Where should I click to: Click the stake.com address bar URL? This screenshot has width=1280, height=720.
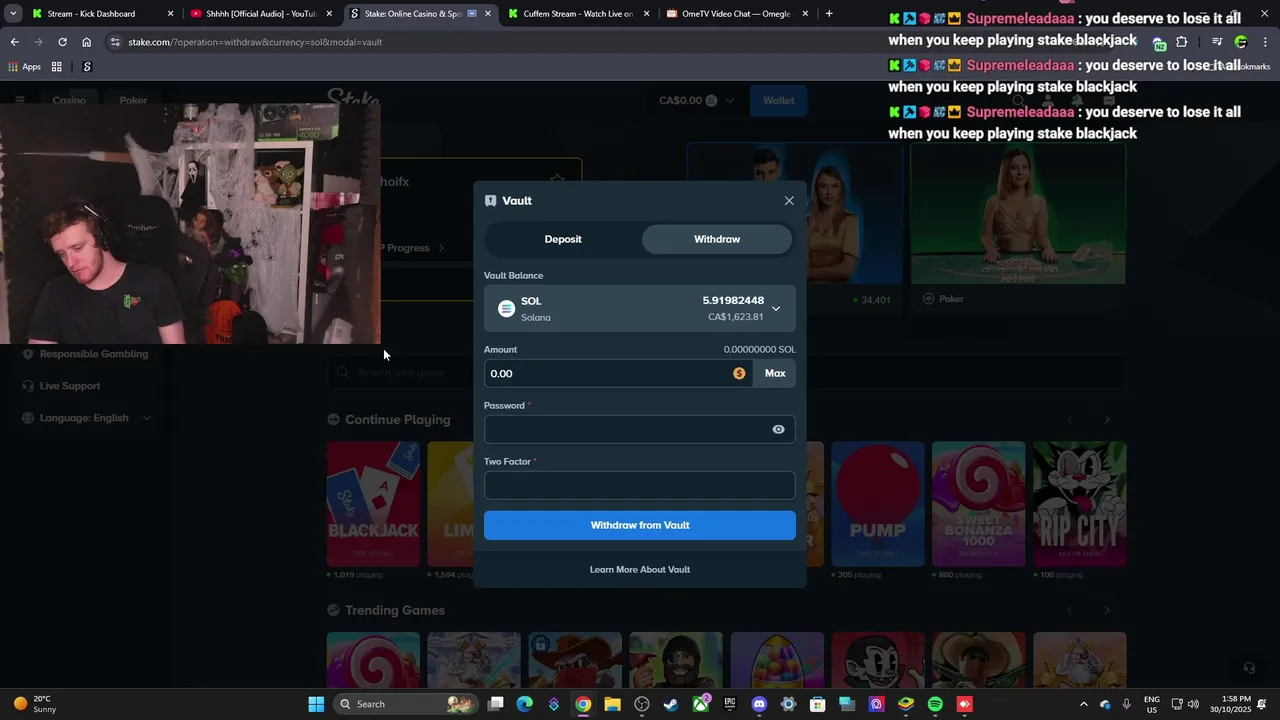(255, 42)
